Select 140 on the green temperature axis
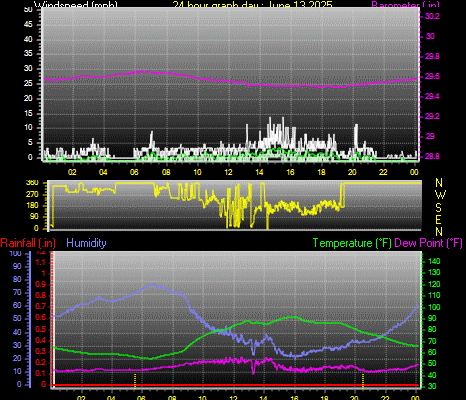The width and height of the screenshot is (466, 400). (434, 261)
